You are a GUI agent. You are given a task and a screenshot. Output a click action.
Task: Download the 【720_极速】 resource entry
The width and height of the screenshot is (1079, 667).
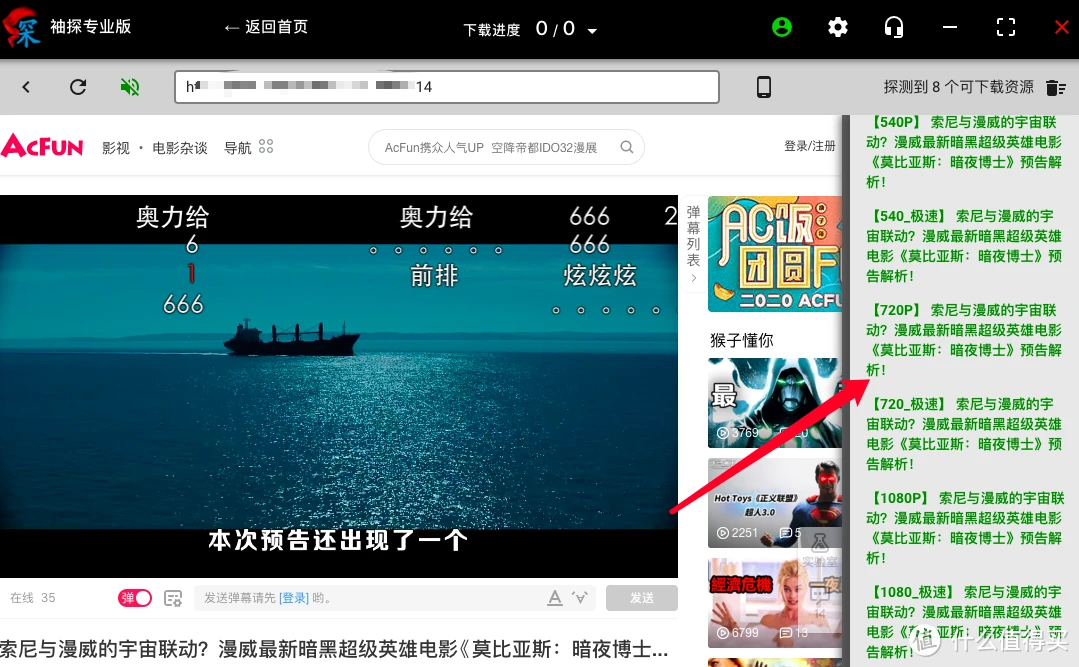pos(963,434)
